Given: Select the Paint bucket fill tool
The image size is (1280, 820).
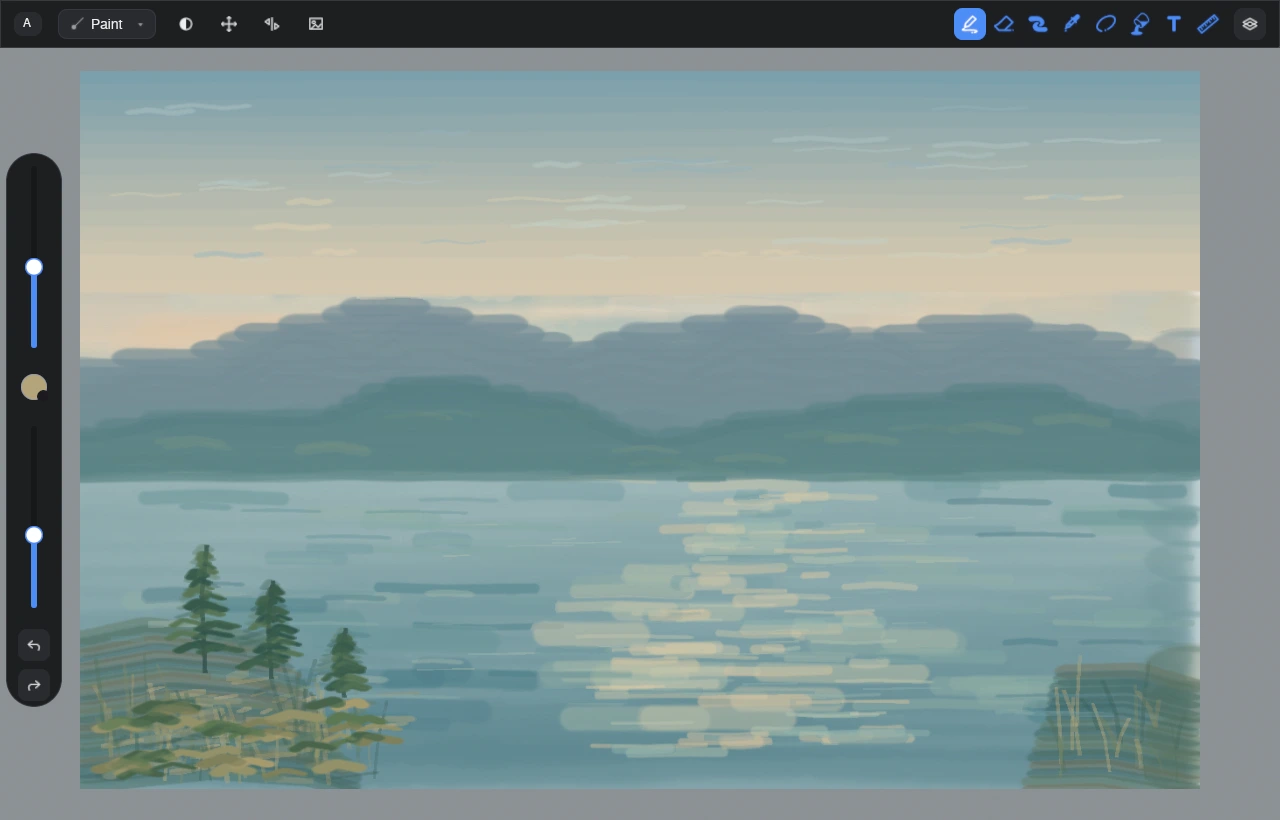Looking at the screenshot, I should tap(1140, 24).
